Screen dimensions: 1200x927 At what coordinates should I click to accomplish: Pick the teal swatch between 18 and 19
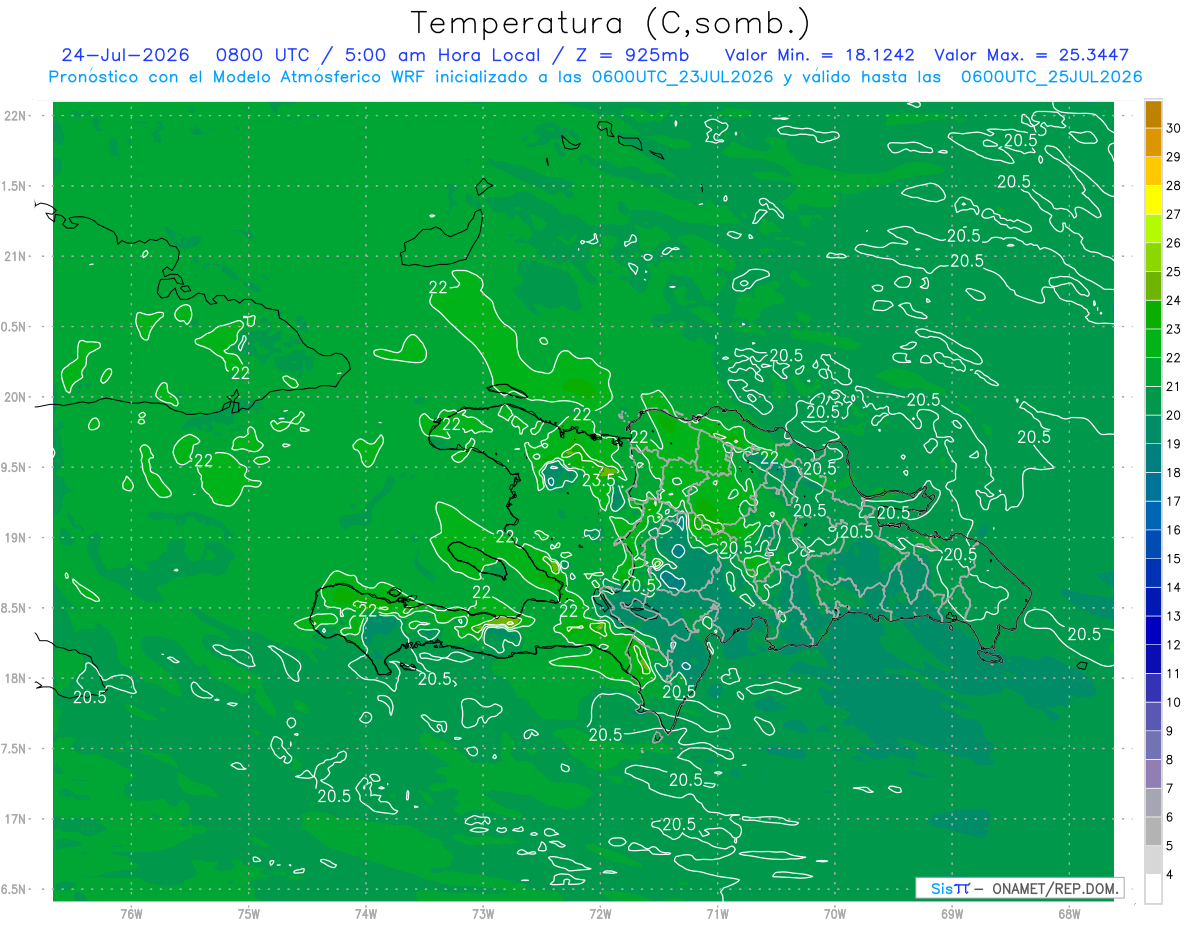click(x=1153, y=459)
